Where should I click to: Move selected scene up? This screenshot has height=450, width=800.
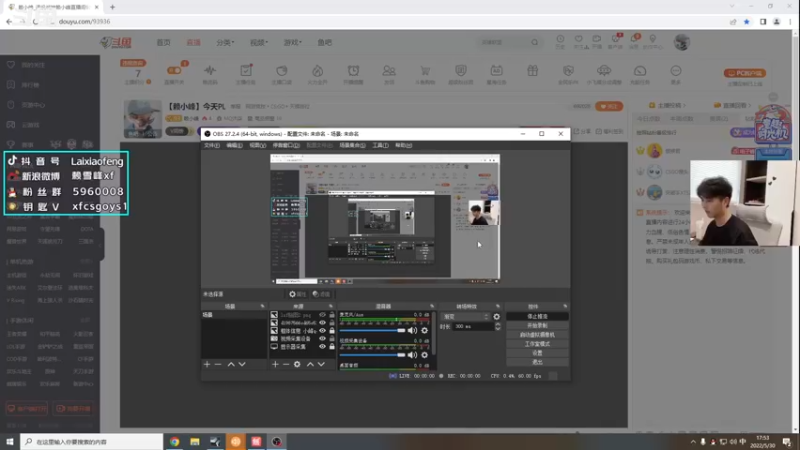pyautogui.click(x=231, y=364)
